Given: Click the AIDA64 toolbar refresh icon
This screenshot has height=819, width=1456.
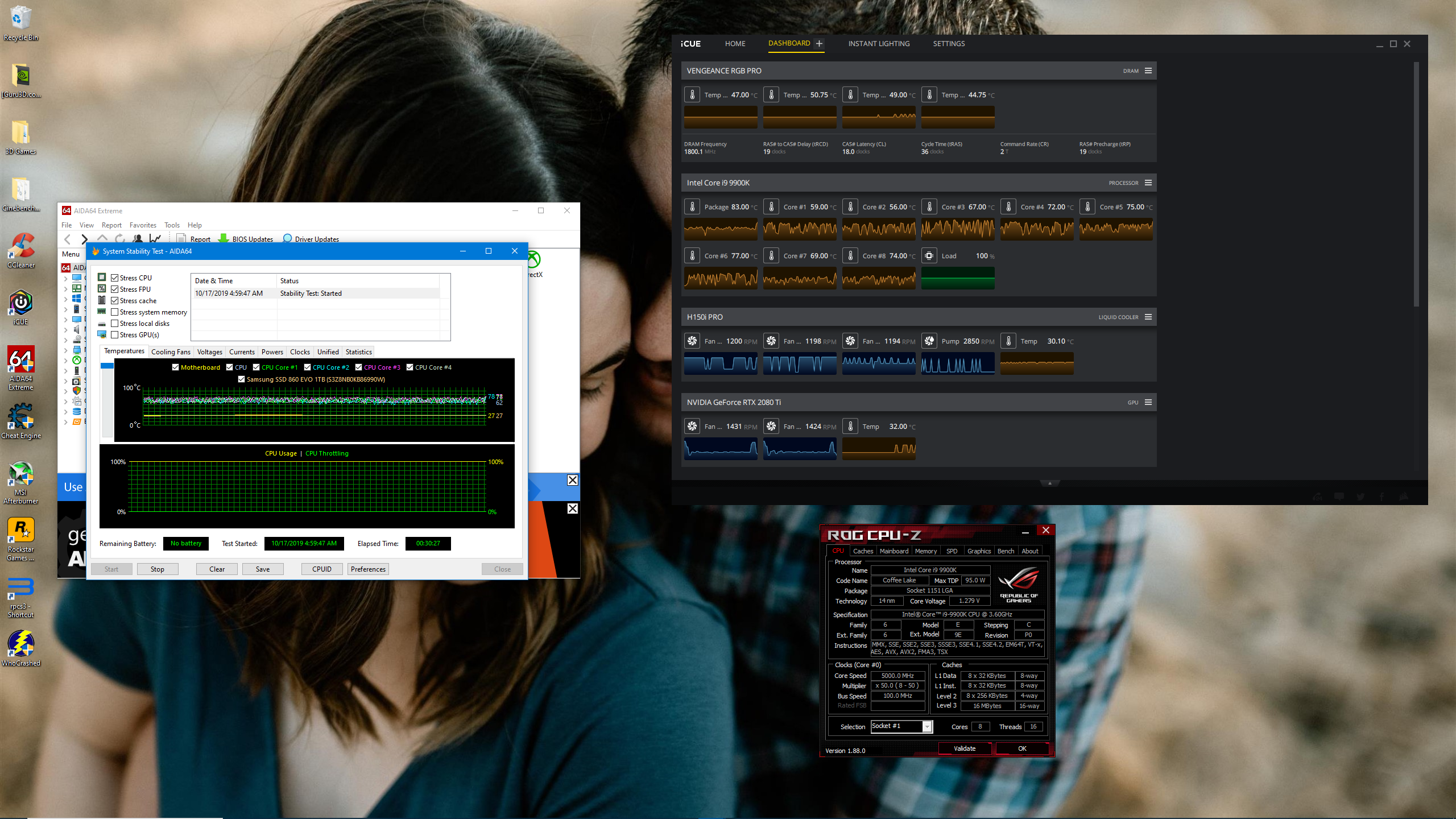Looking at the screenshot, I should (x=119, y=239).
